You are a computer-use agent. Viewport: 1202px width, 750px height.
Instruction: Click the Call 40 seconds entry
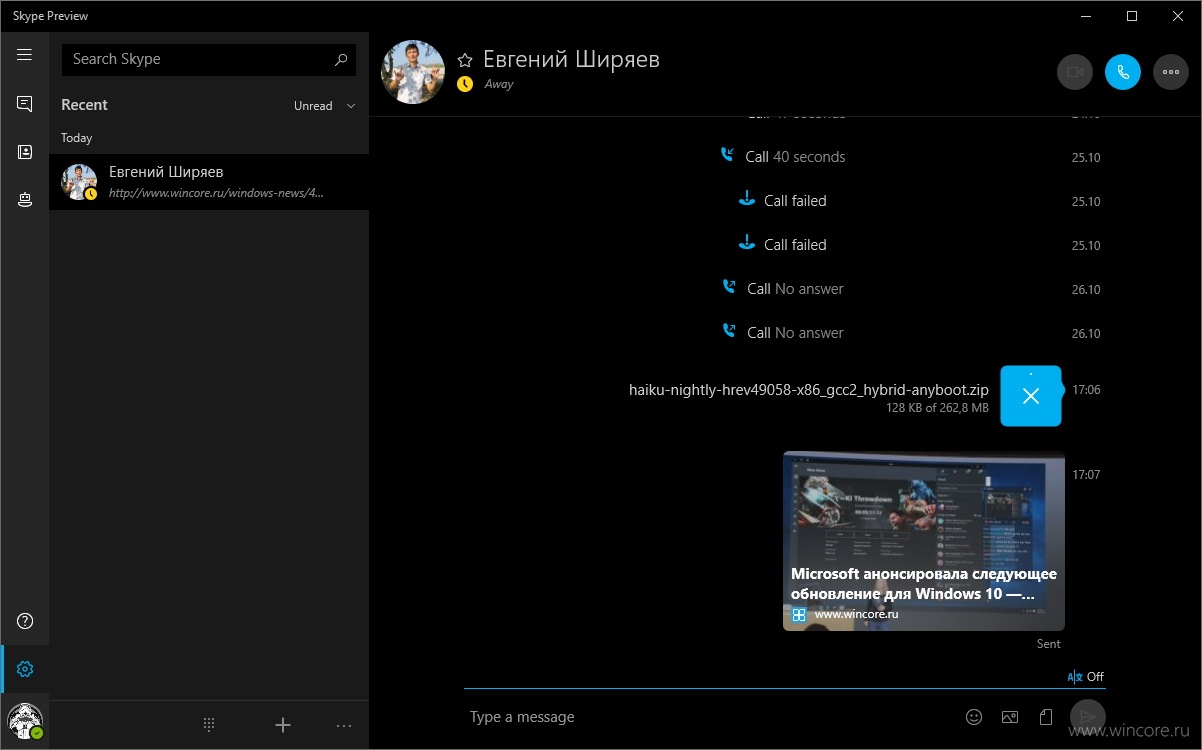point(795,157)
